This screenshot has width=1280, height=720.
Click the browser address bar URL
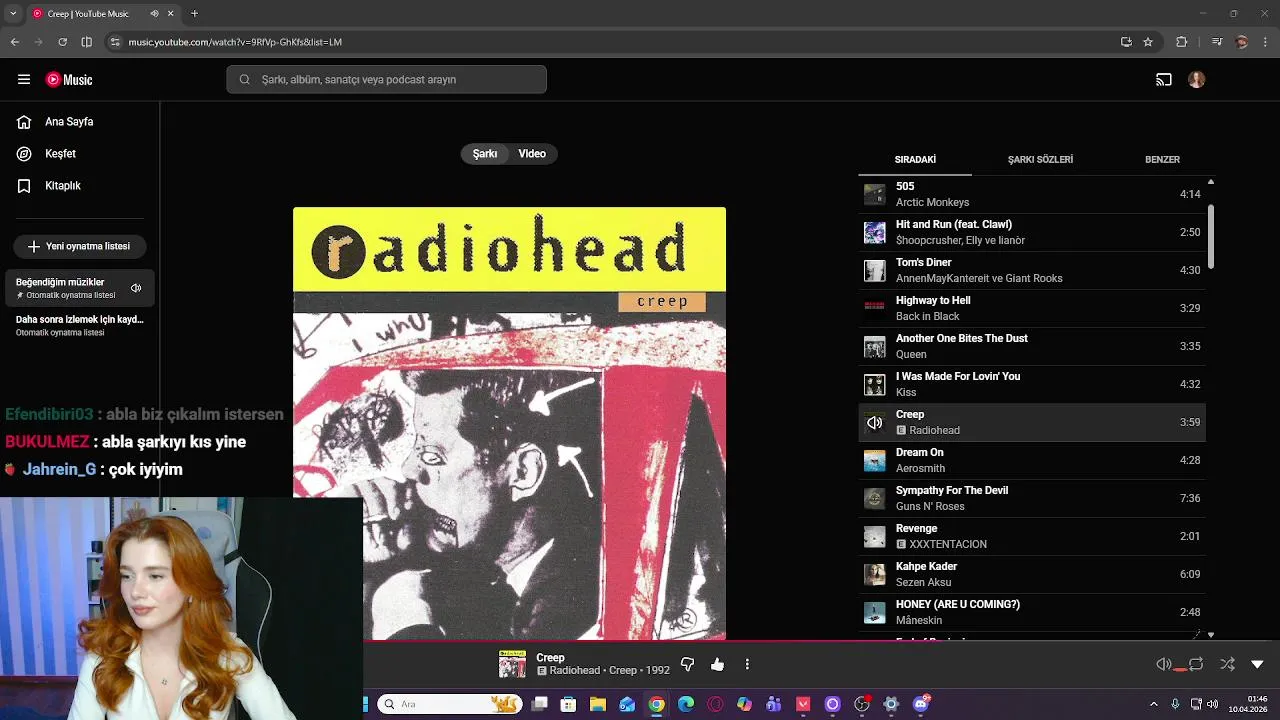pos(235,42)
